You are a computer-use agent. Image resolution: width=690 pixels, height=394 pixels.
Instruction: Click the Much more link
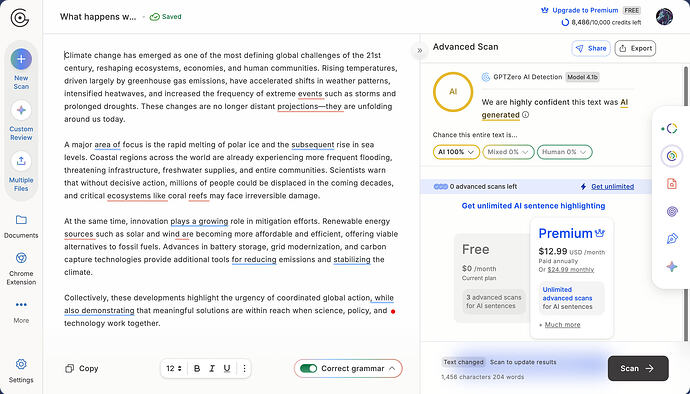(x=562, y=324)
